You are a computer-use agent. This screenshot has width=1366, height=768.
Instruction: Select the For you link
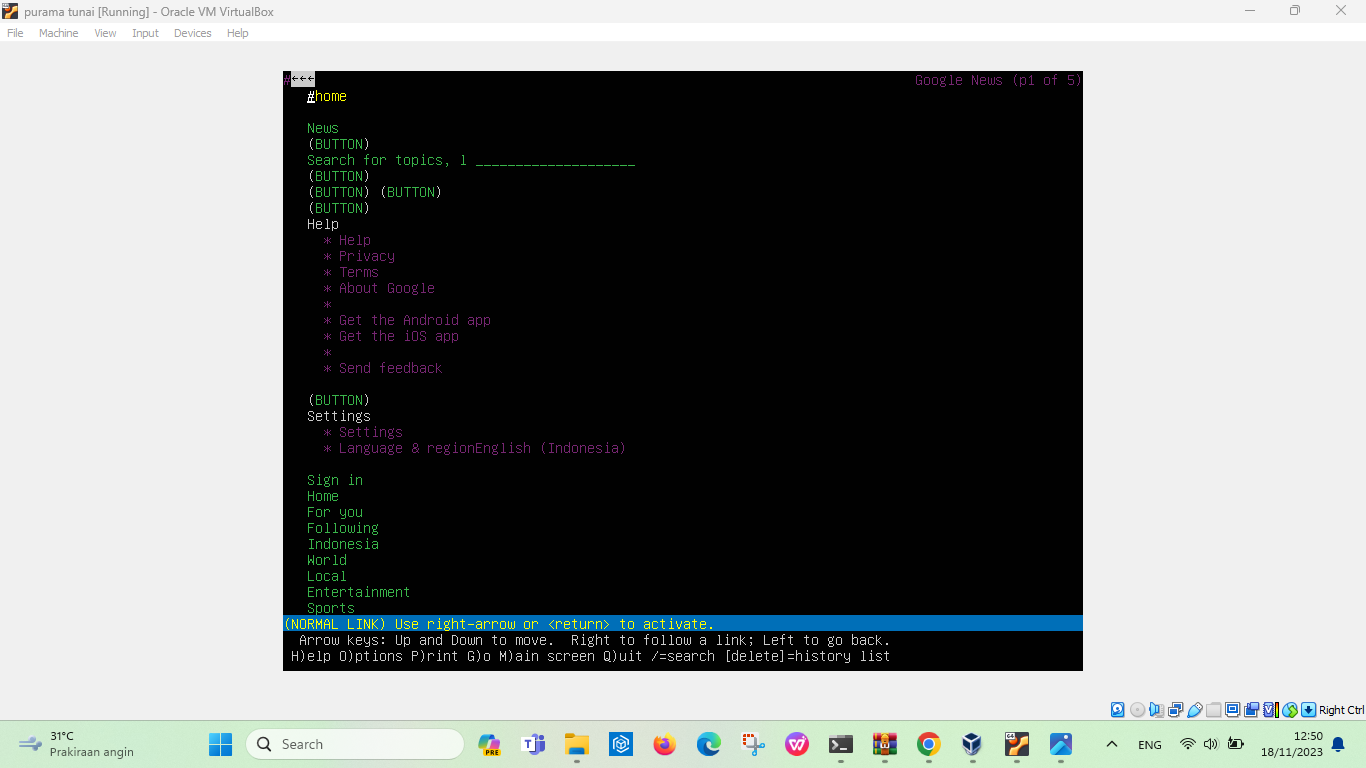(x=335, y=512)
